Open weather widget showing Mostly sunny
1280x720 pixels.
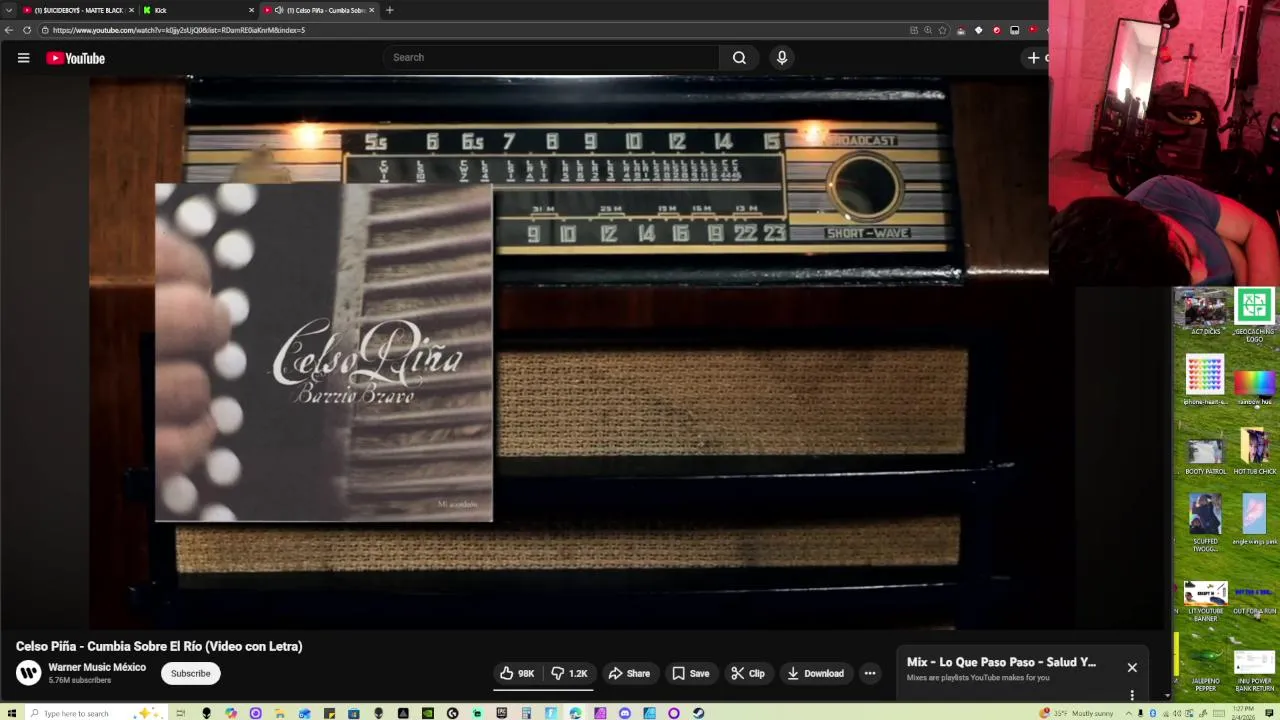tap(1077, 713)
